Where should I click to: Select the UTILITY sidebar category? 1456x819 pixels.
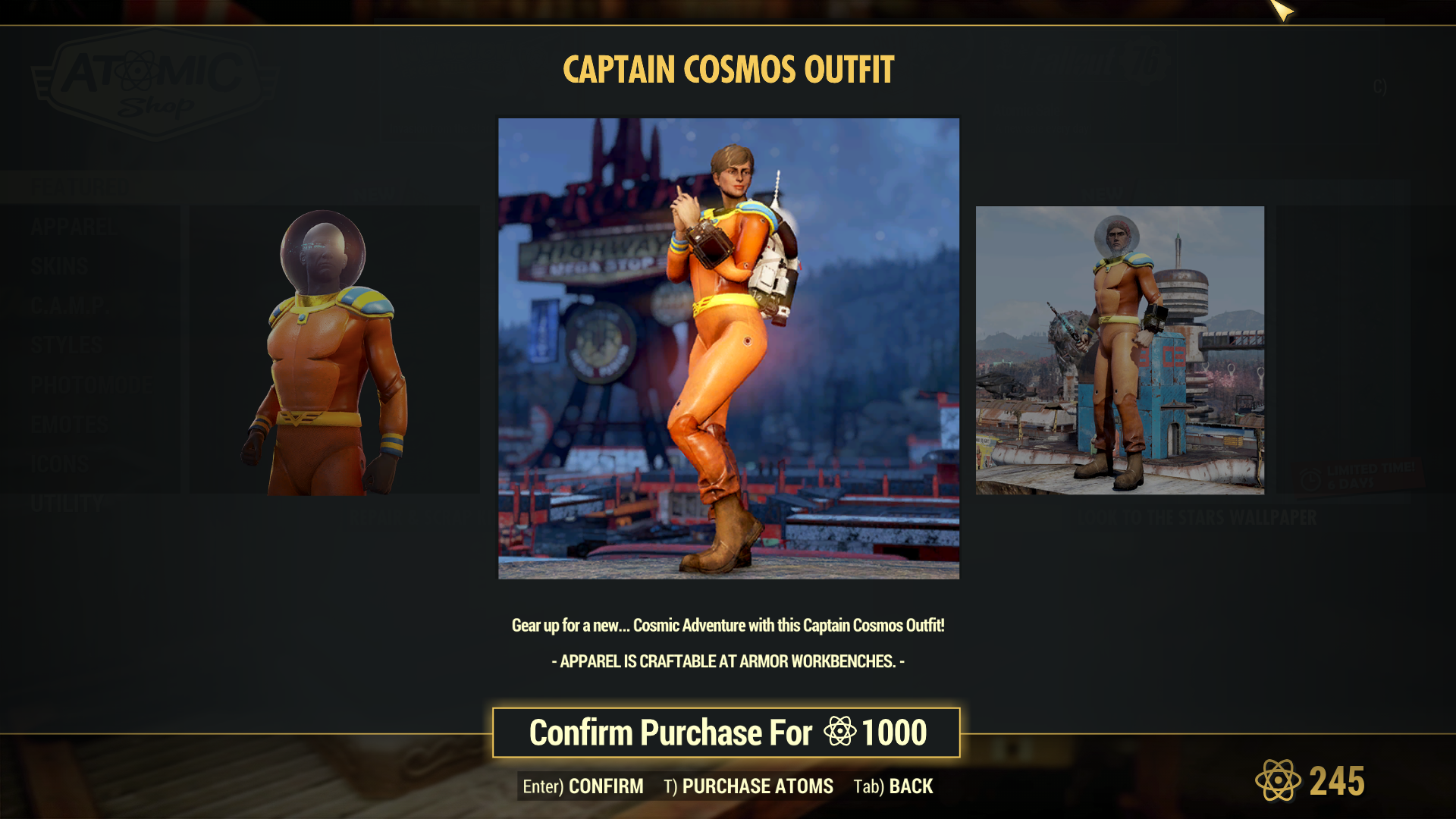click(x=67, y=503)
